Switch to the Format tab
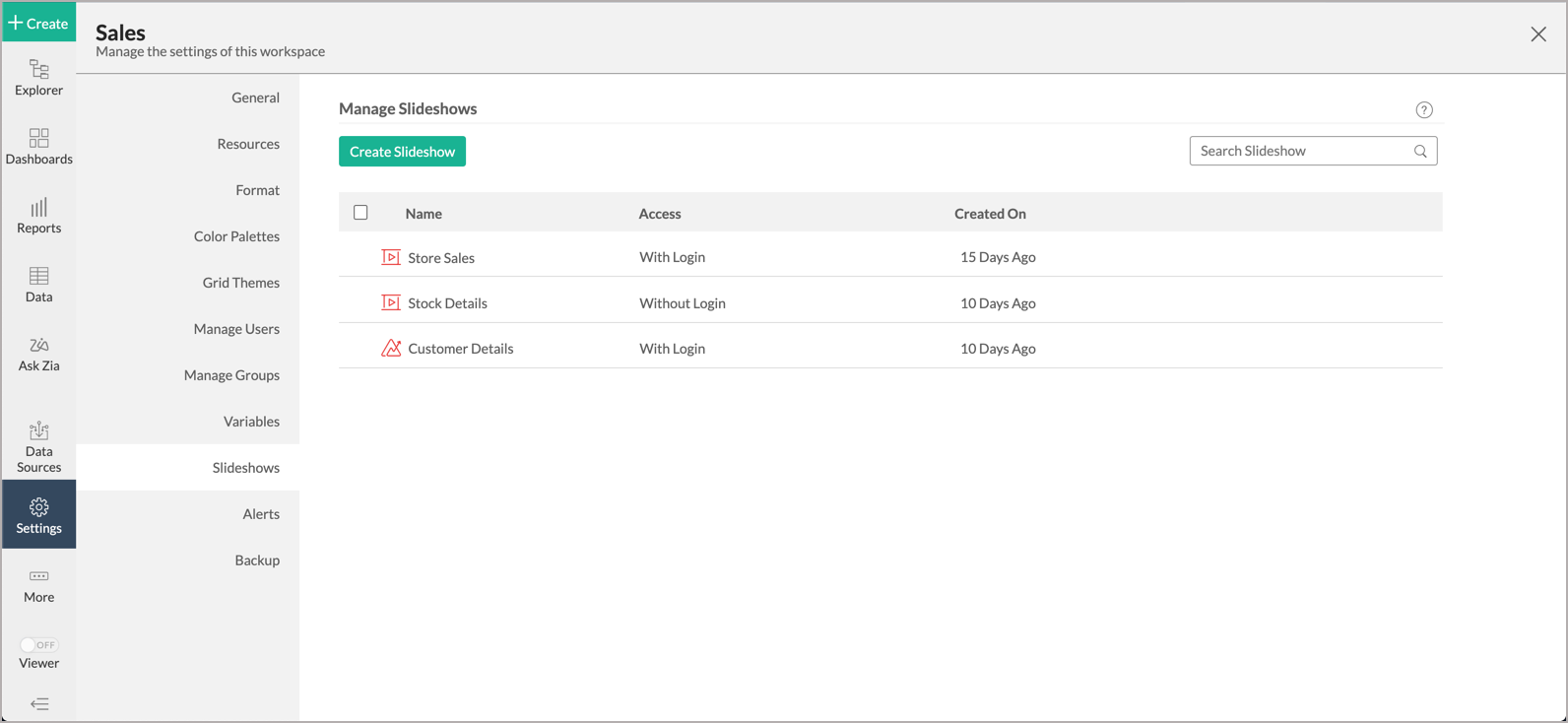 click(257, 190)
